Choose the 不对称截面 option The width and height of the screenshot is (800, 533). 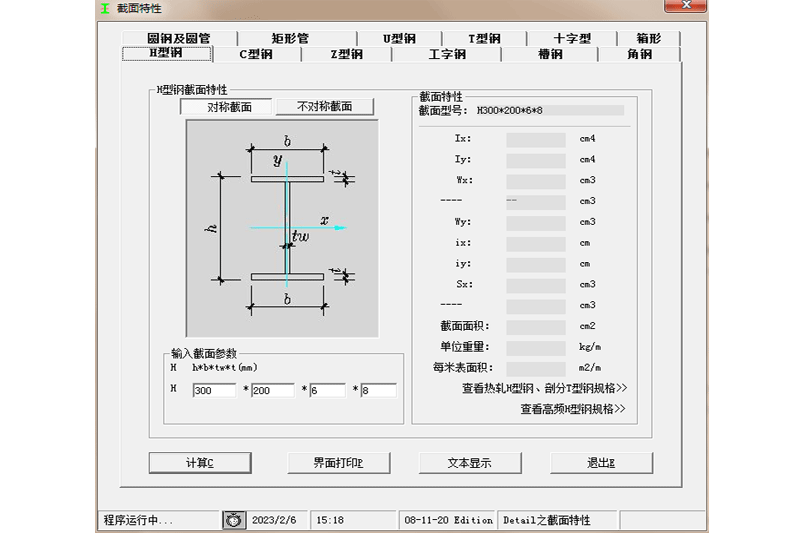324,107
